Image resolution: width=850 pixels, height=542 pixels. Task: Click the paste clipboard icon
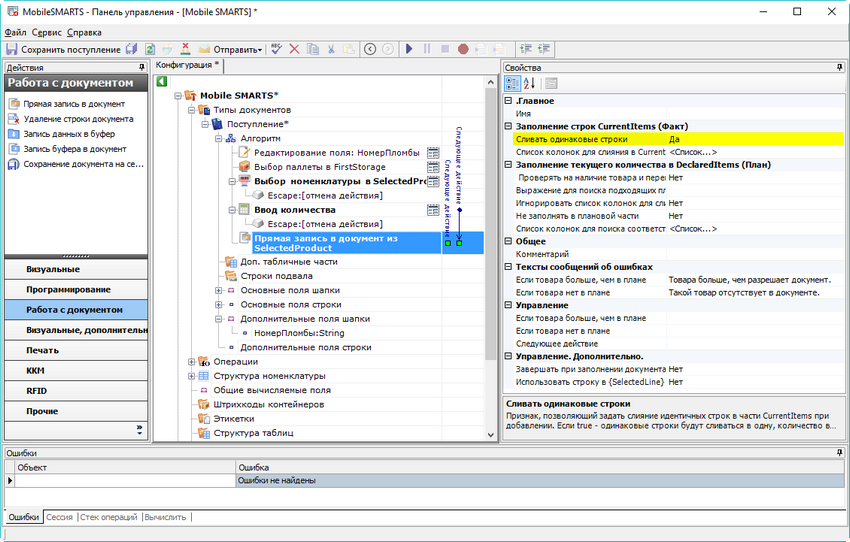tap(349, 49)
